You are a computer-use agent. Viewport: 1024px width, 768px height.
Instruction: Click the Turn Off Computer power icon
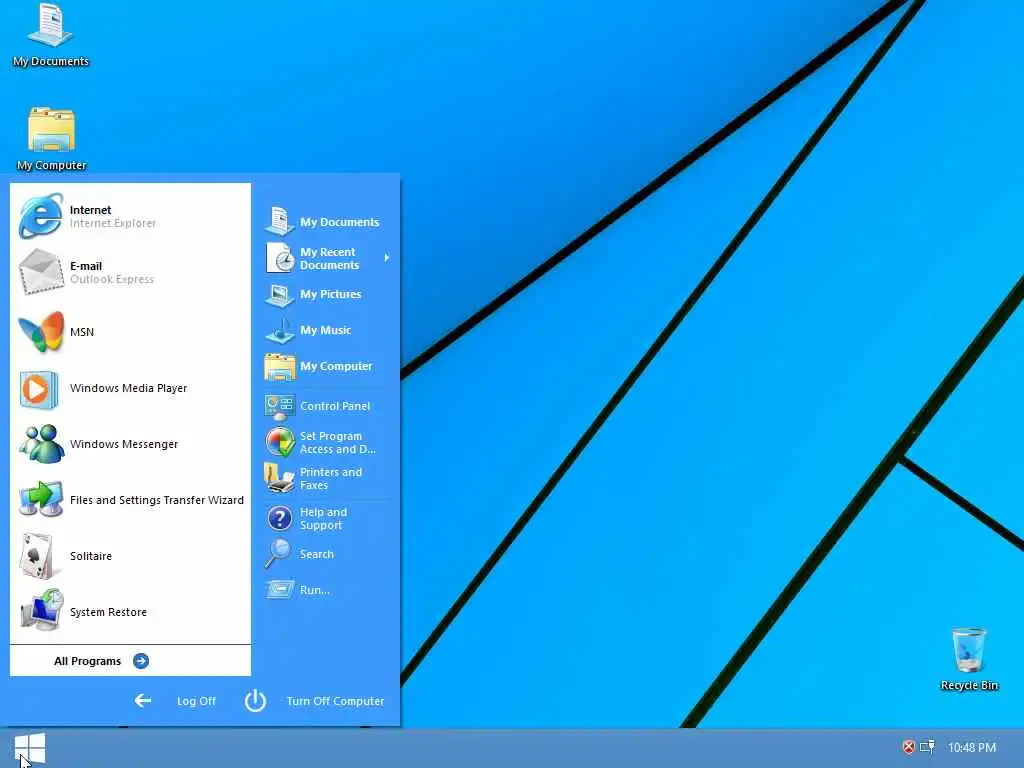coord(255,701)
